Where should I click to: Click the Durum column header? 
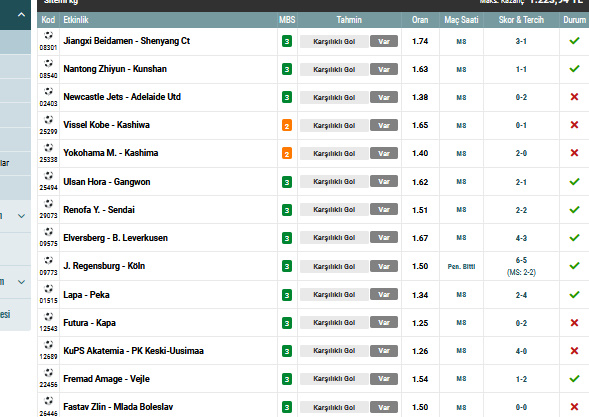point(574,20)
